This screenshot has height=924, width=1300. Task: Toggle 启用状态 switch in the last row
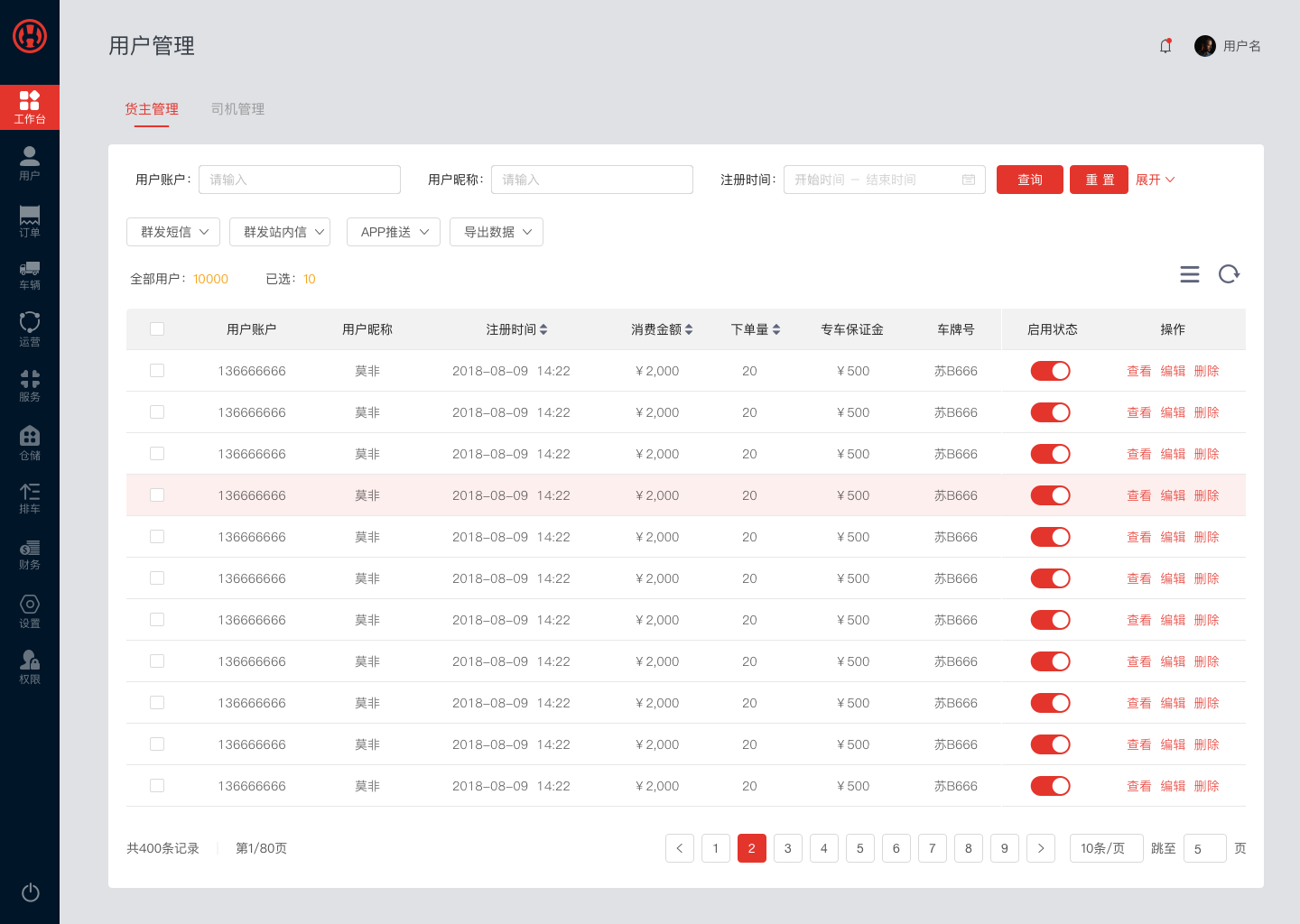coord(1051,786)
